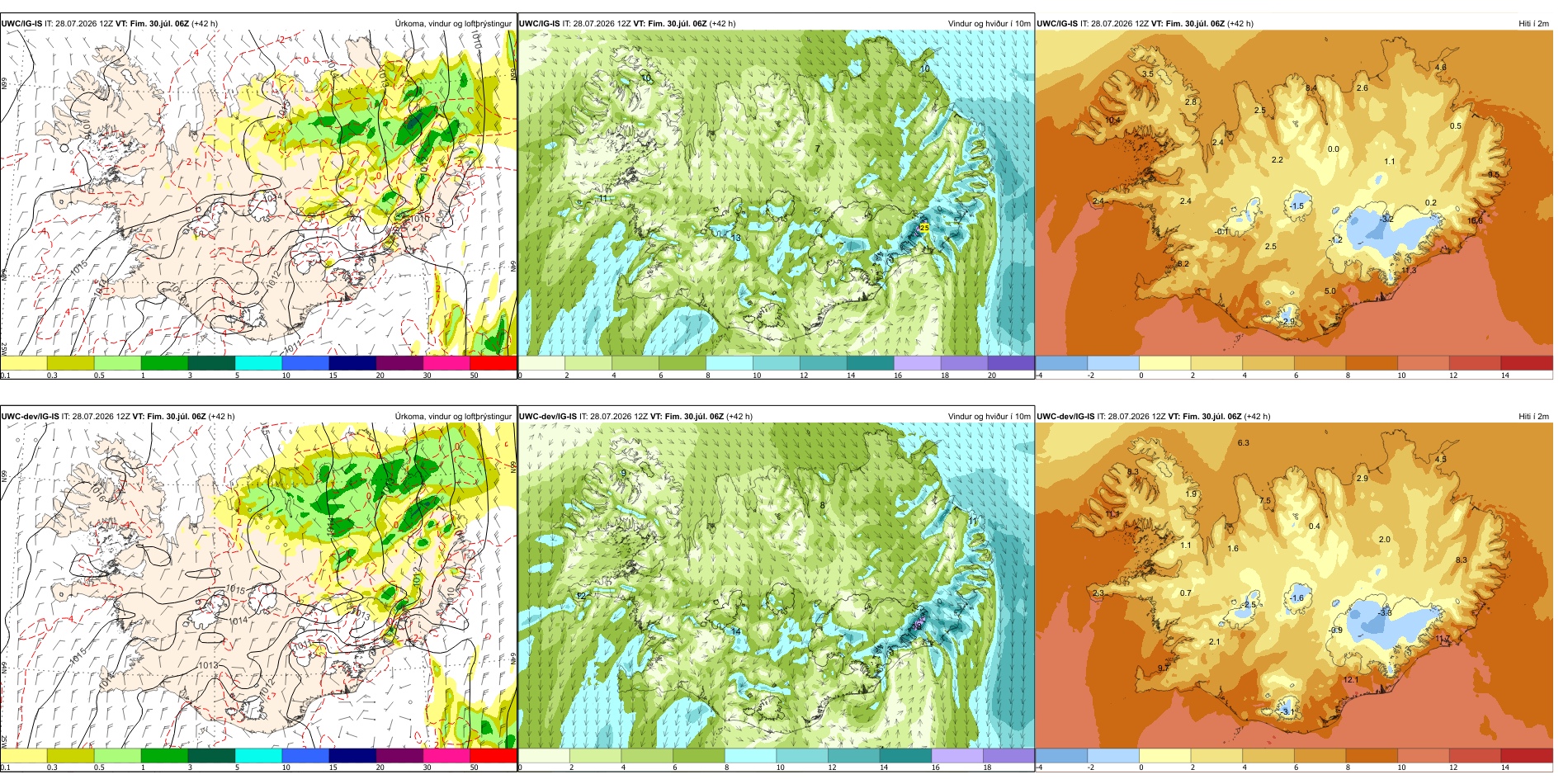Image resolution: width=1568 pixels, height=784 pixels.
Task: Open the UWC-dev/IG-IS 2m temperature map
Action: click(1294, 586)
